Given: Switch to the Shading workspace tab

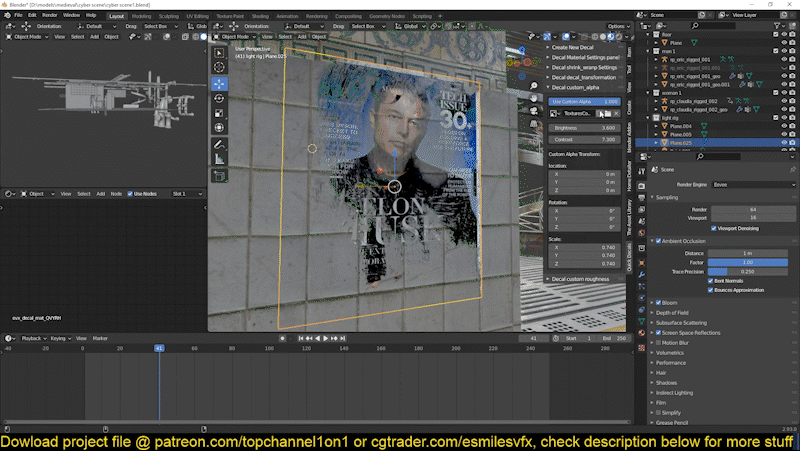Looking at the screenshot, I should 260,16.
